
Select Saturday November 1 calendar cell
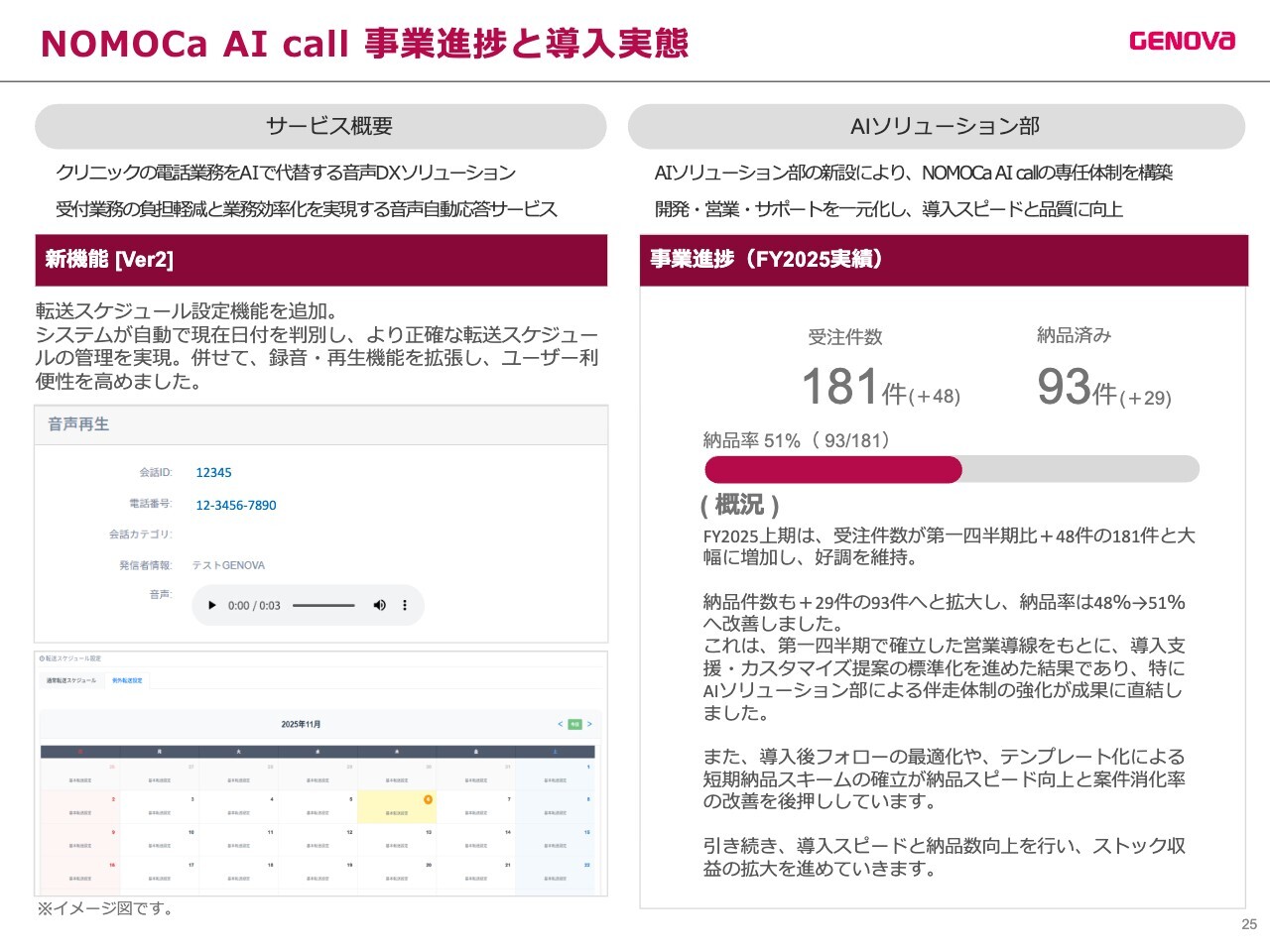click(x=556, y=774)
